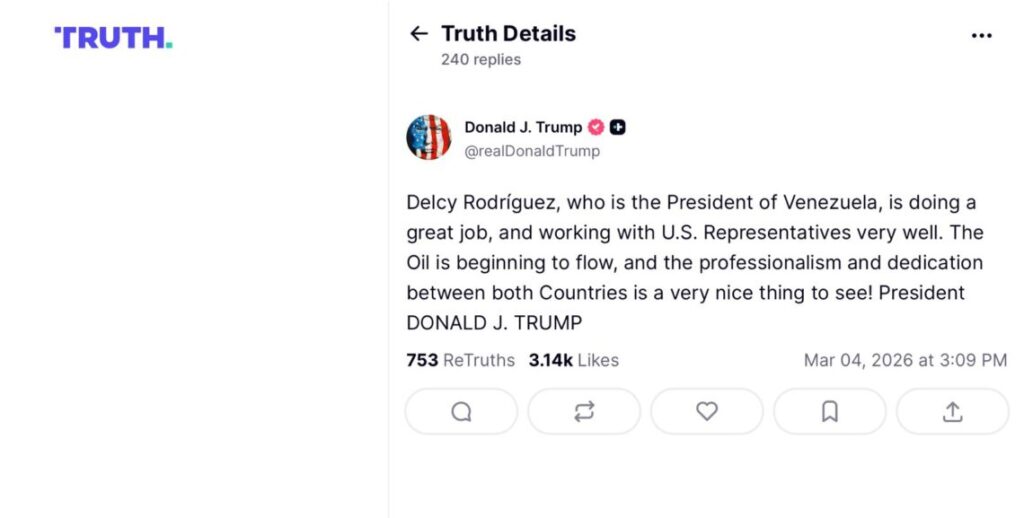Open the three-dot more options menu
This screenshot has width=1024, height=518.
click(981, 35)
